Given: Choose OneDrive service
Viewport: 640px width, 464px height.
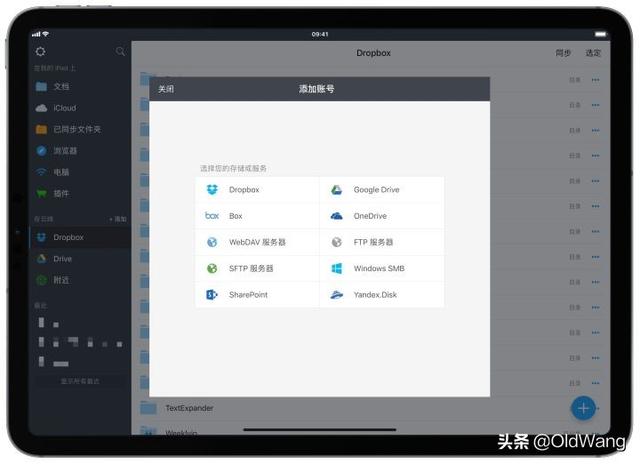Looking at the screenshot, I should coord(382,216).
